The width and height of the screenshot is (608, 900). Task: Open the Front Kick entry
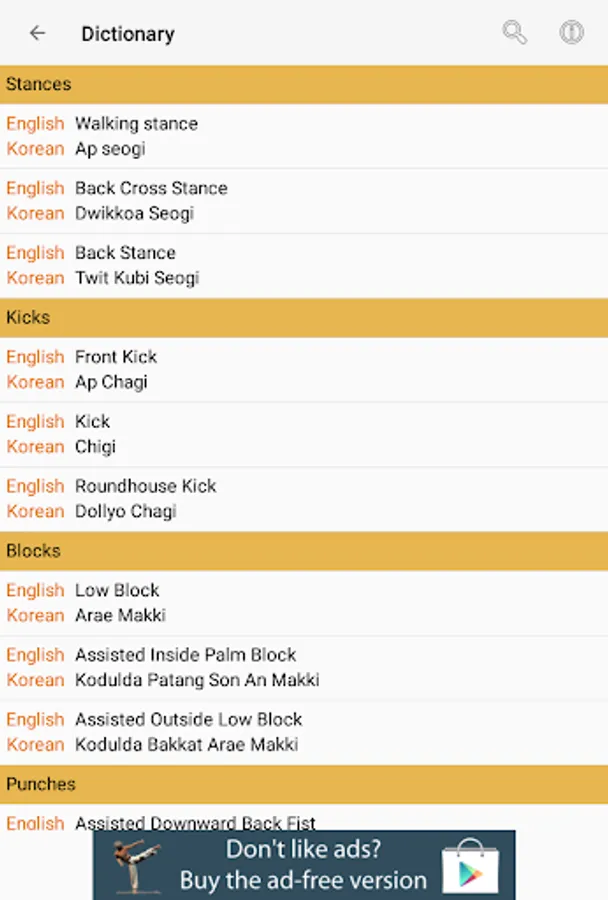click(x=304, y=370)
